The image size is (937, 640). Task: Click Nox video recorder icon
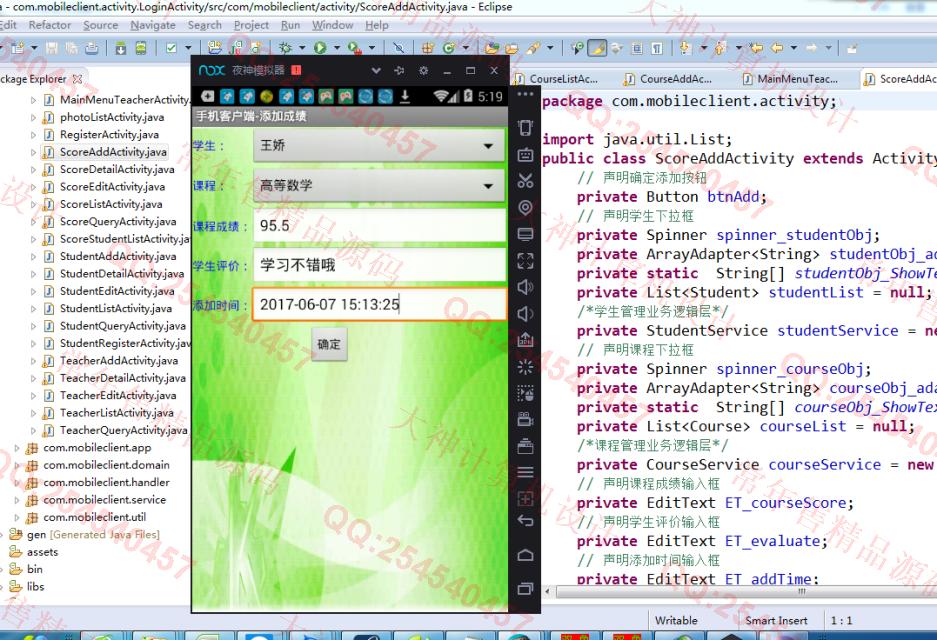tap(525, 419)
